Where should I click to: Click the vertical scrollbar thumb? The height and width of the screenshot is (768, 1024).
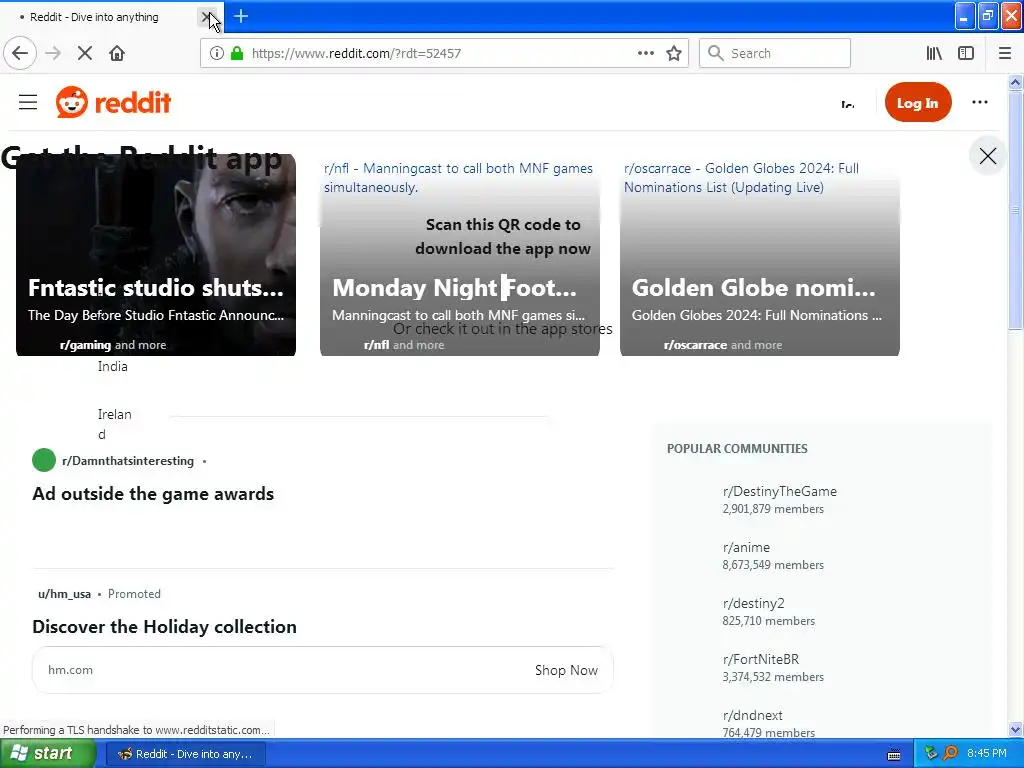1015,210
